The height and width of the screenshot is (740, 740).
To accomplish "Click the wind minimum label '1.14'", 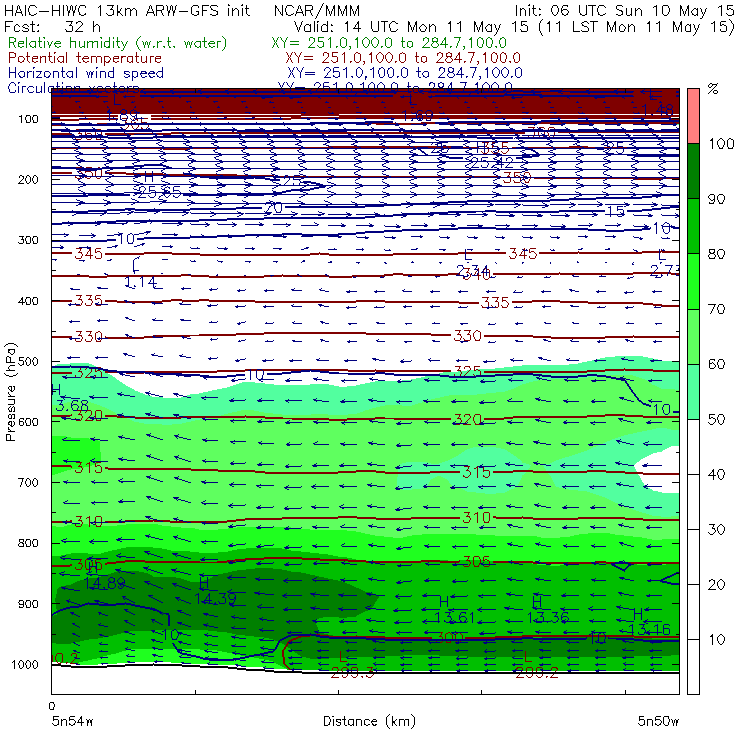I will [x=141, y=282].
